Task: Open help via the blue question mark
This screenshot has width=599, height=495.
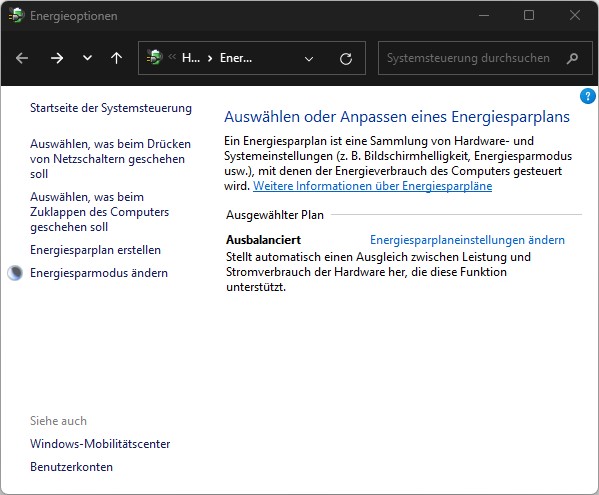Action: (x=588, y=96)
